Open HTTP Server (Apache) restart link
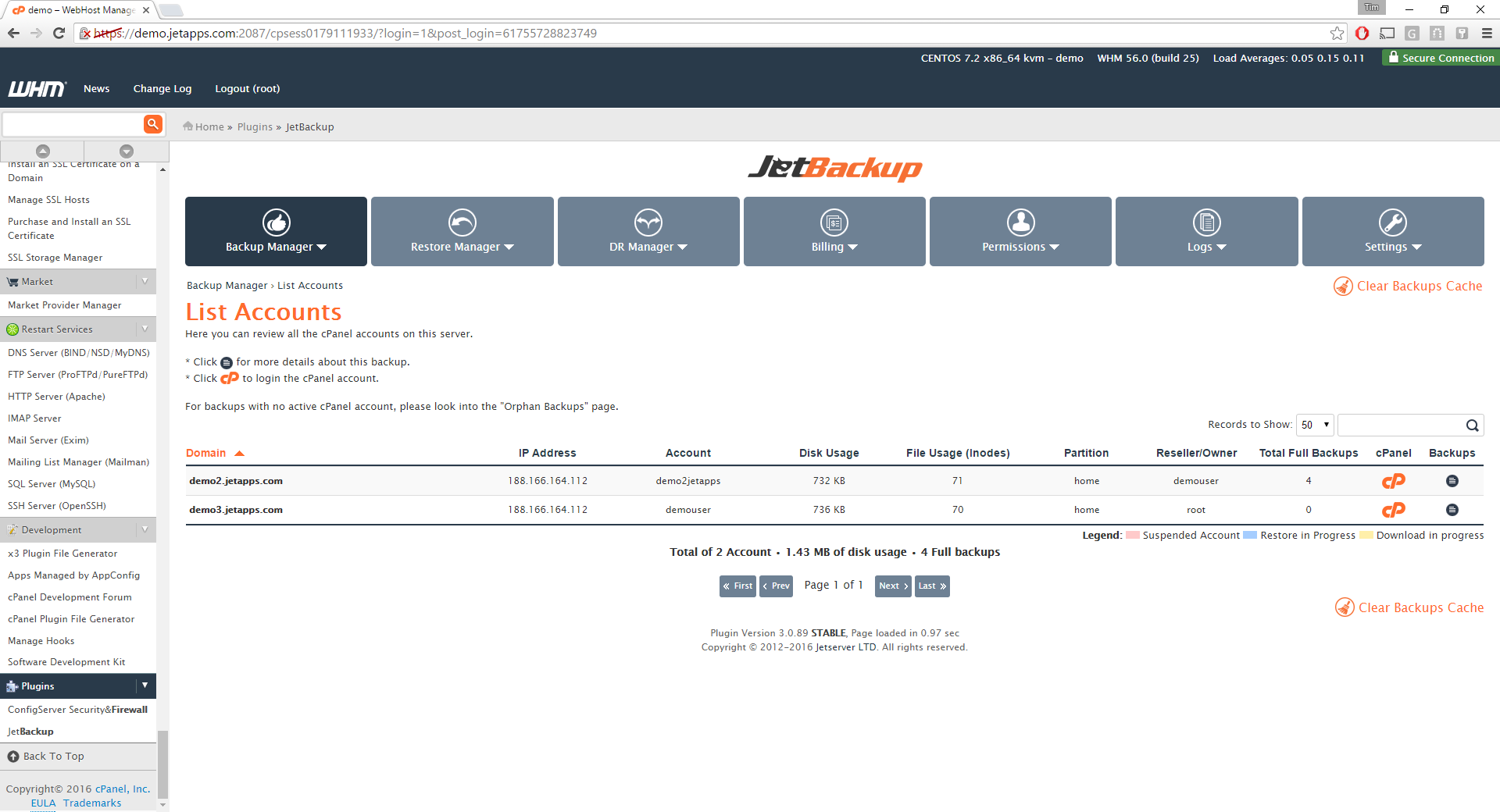1500x812 pixels. click(56, 396)
